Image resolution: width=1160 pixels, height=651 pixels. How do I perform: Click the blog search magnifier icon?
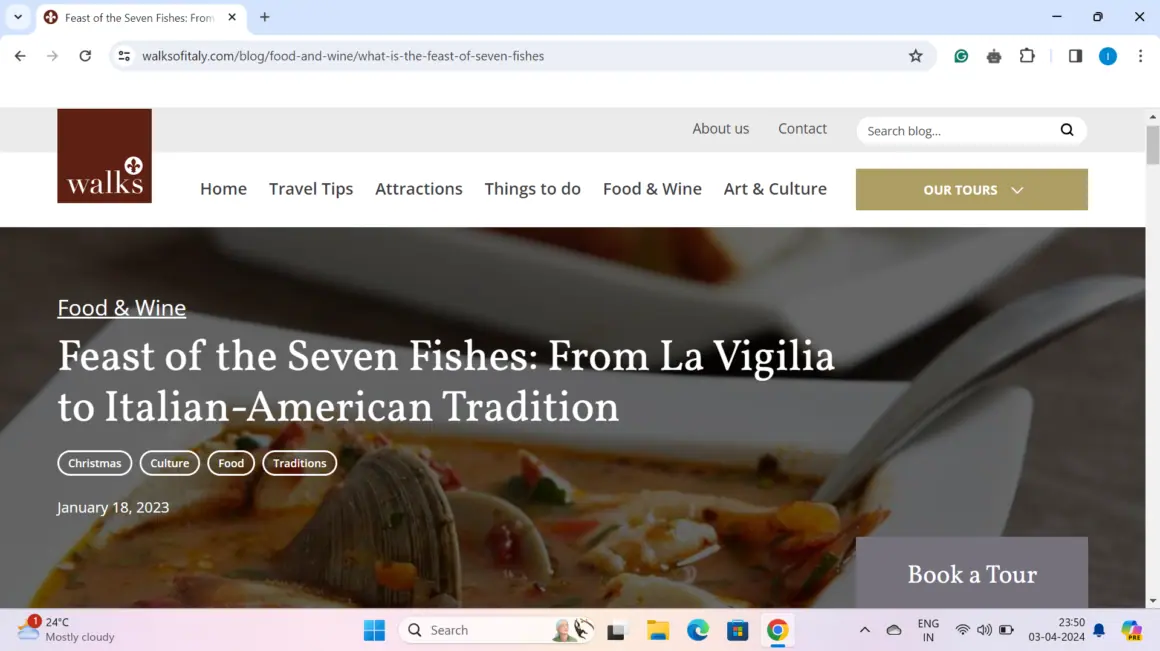tap(1067, 130)
